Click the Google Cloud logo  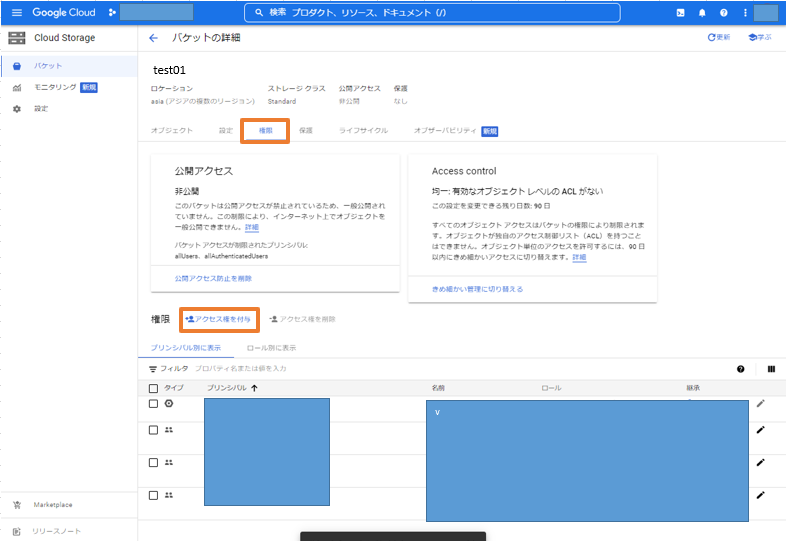tap(64, 13)
